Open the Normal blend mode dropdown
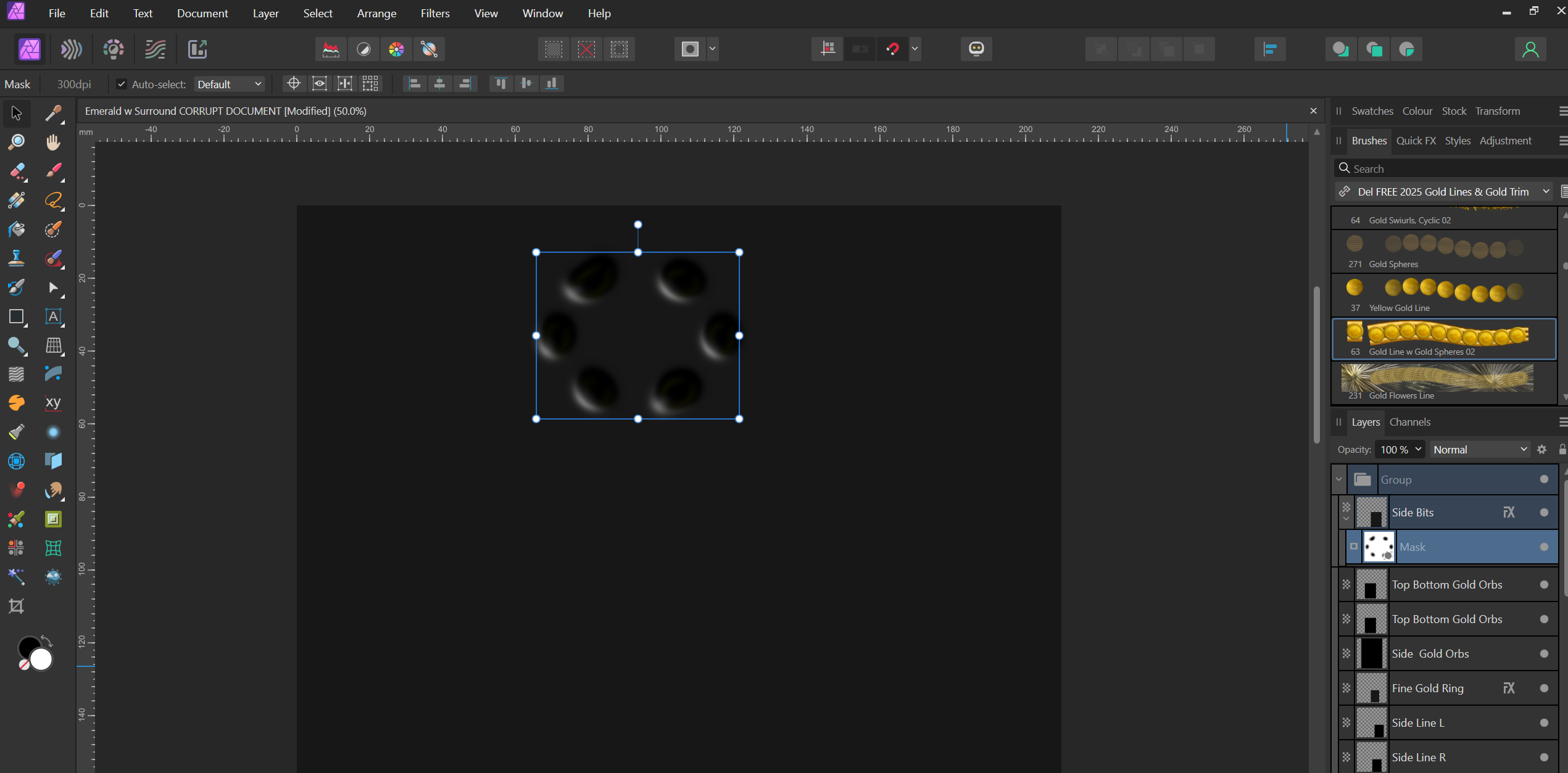The height and width of the screenshot is (773, 1568). click(1480, 450)
